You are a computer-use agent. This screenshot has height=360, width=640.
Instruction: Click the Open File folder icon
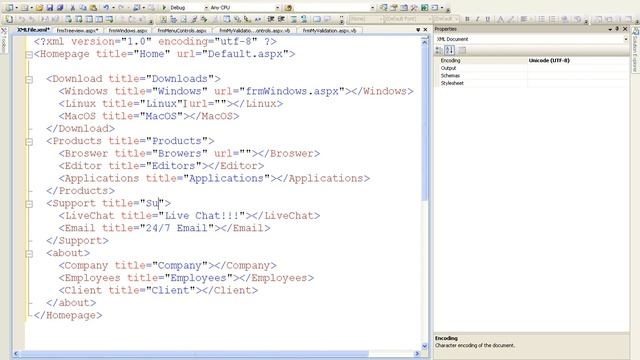pyautogui.click(x=39, y=8)
